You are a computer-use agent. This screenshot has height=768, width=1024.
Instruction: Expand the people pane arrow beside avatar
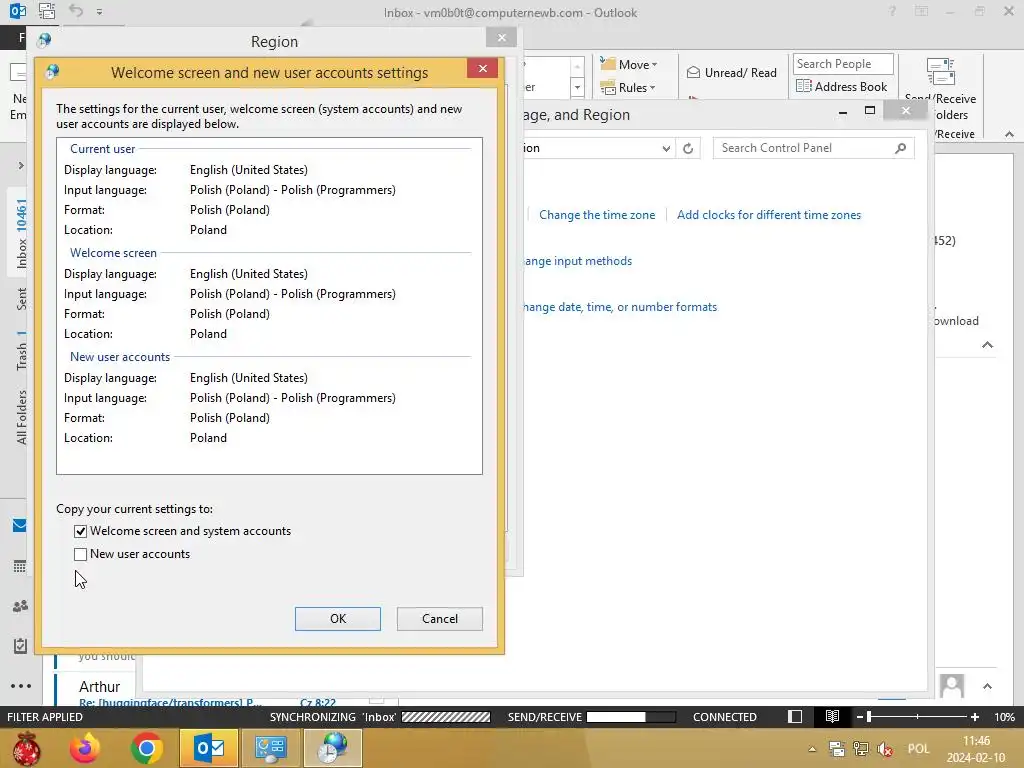coord(987,686)
